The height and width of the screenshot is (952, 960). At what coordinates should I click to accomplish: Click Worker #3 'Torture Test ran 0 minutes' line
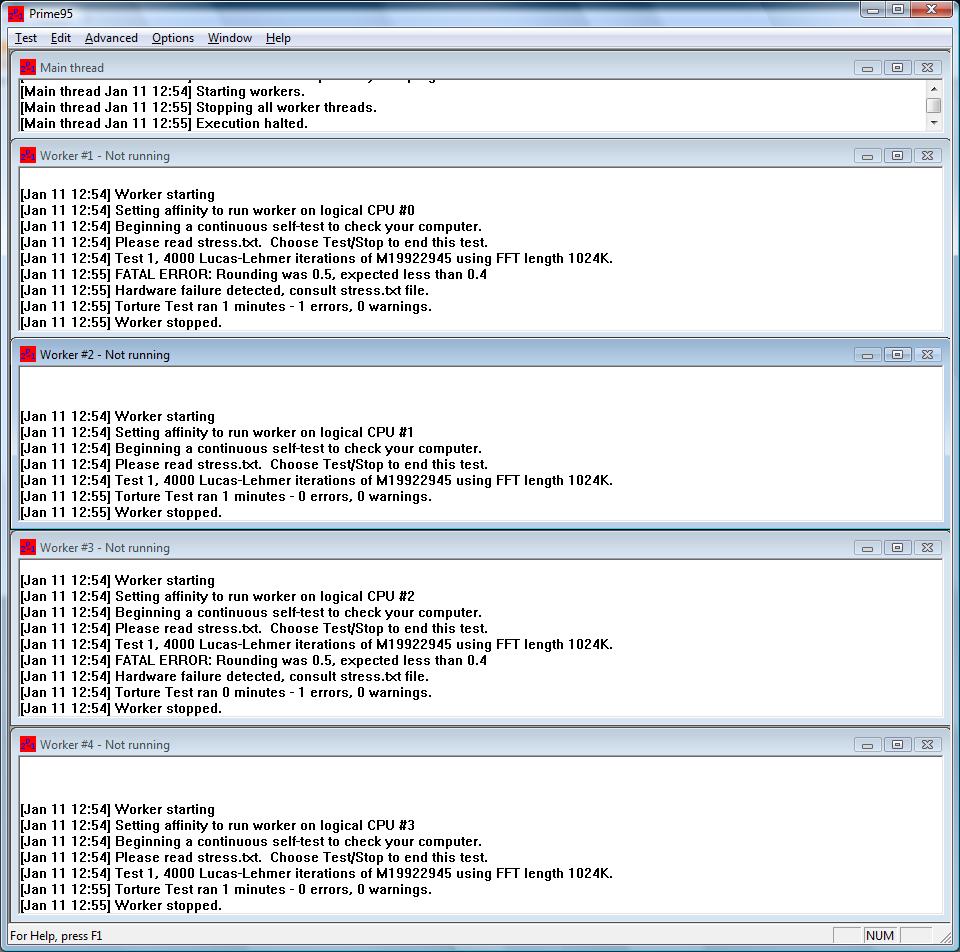point(226,692)
